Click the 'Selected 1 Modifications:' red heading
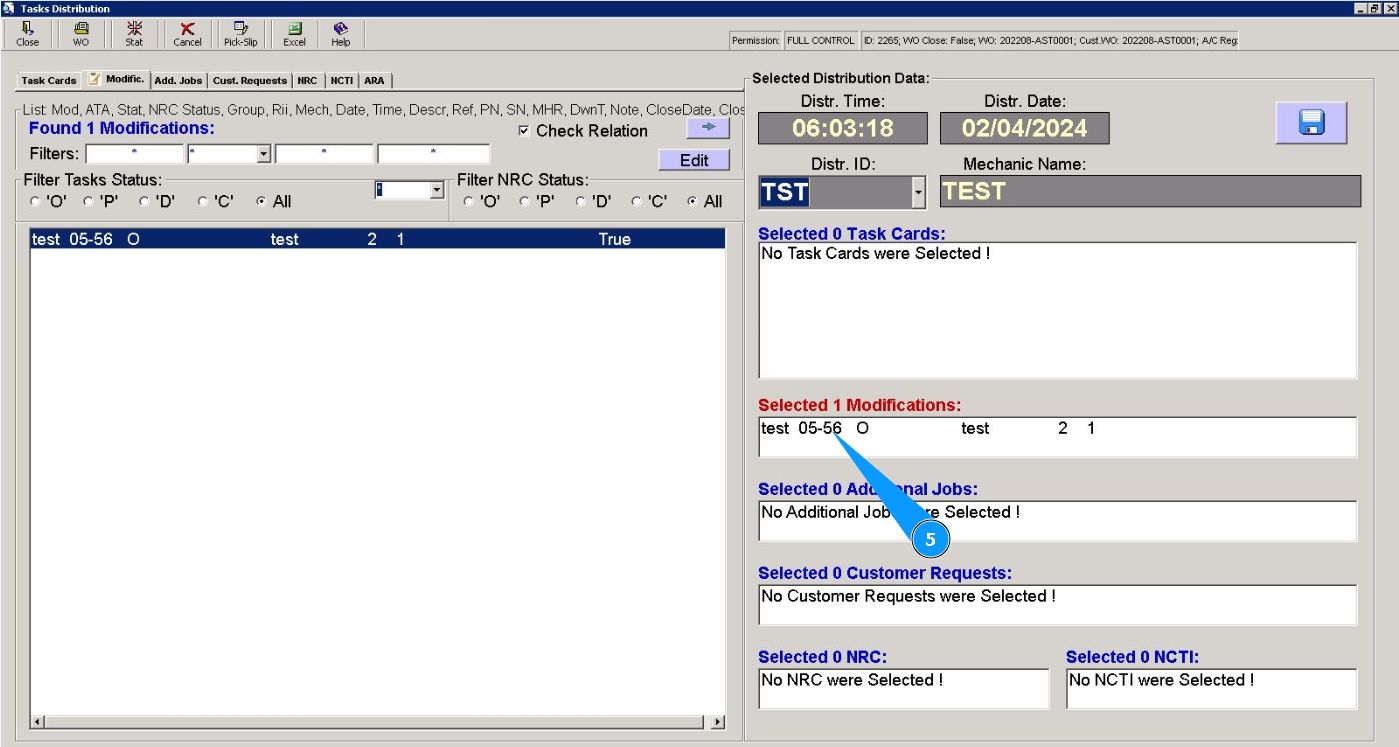The image size is (1399, 747). pos(860,406)
